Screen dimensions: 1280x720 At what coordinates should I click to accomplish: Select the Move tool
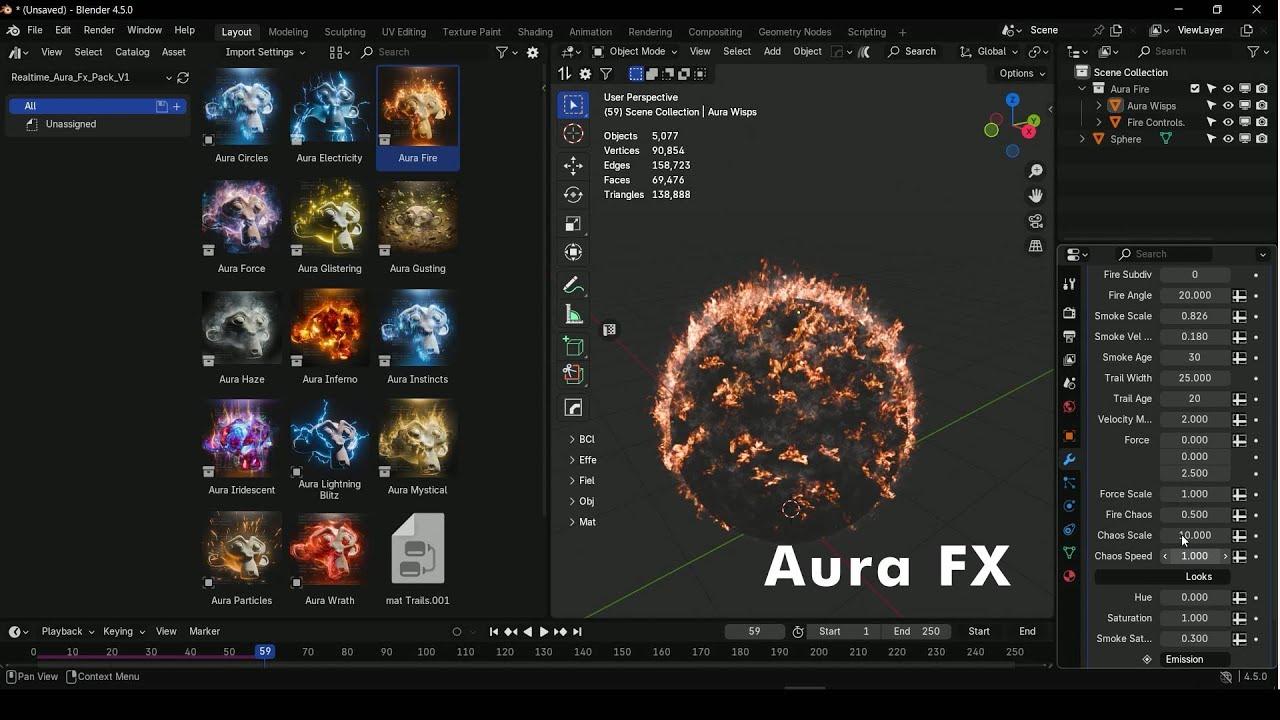(573, 166)
